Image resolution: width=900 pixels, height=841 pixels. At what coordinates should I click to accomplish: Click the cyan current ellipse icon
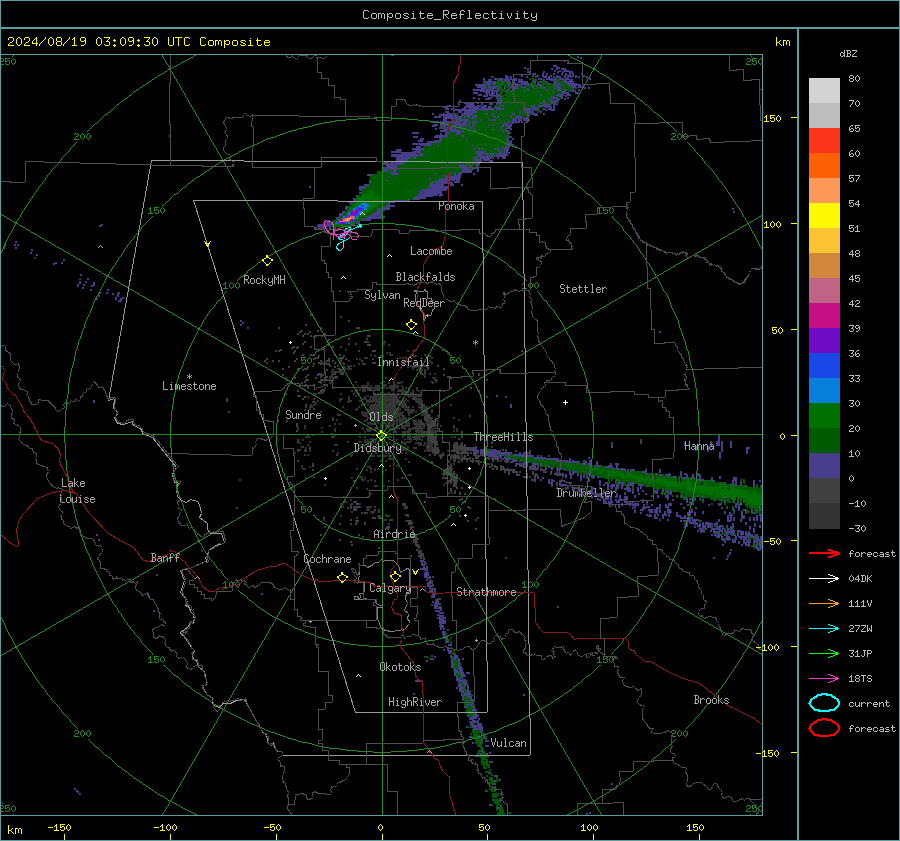tap(824, 703)
